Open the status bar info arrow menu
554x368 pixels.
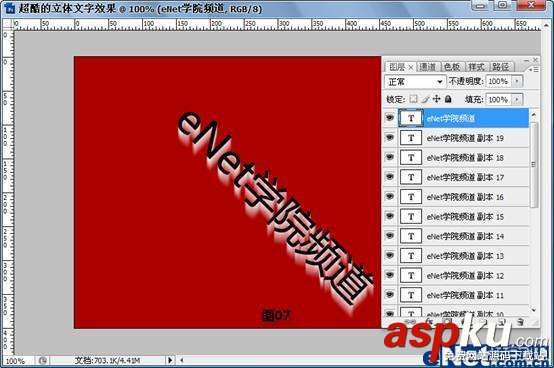[170, 360]
